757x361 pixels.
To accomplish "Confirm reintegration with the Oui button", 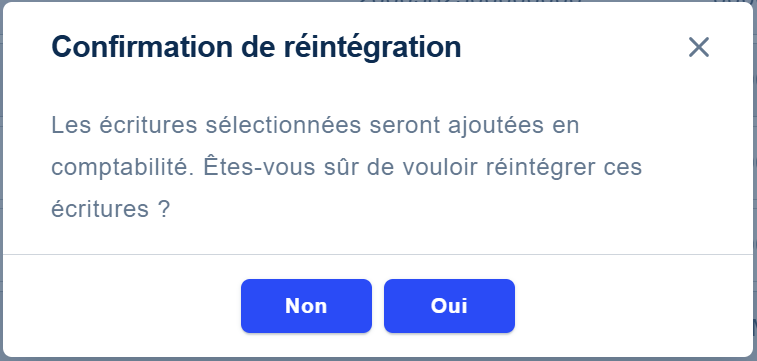I will click(449, 306).
